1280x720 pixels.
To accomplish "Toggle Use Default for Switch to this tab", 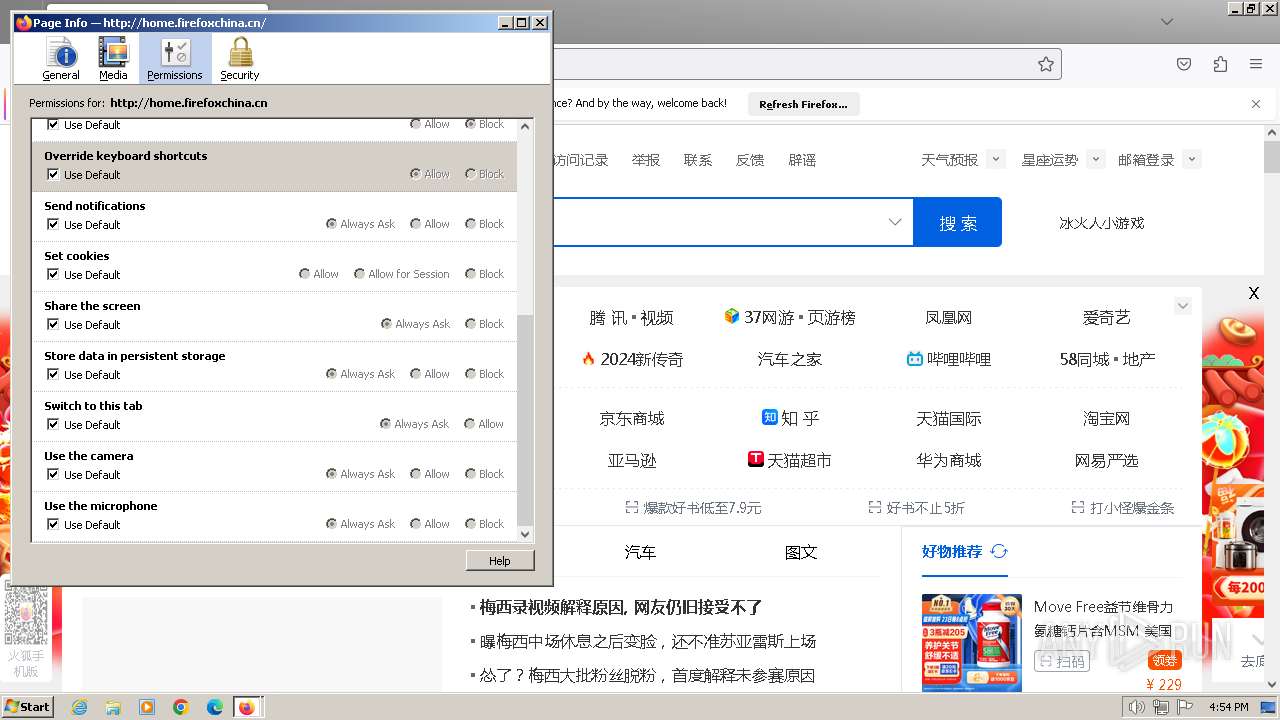I will (x=53, y=424).
